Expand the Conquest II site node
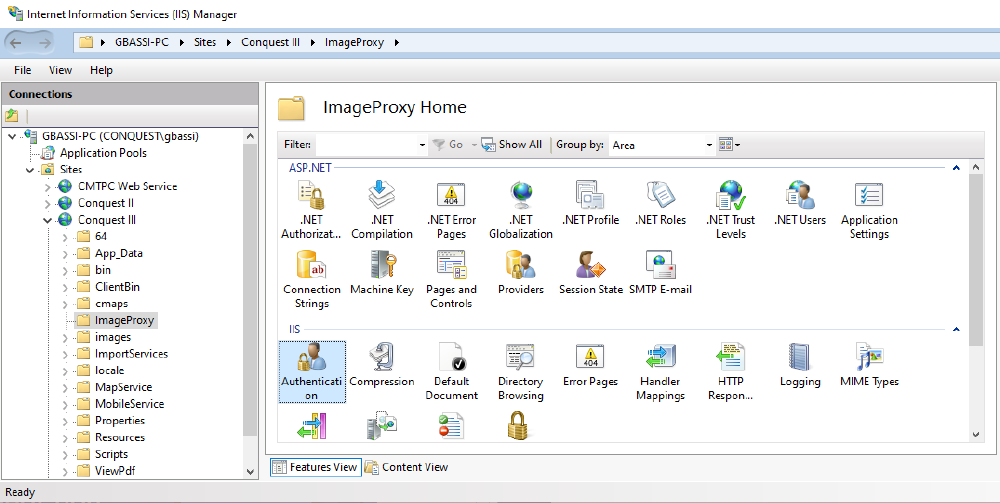This screenshot has width=1000, height=503. pos(47,203)
